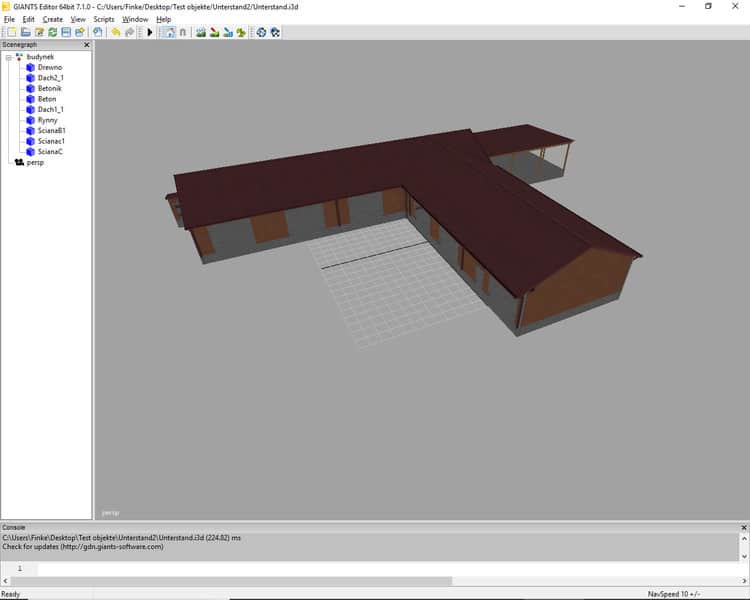Collapse the budynek tree node
The height and width of the screenshot is (600, 750).
[8, 57]
